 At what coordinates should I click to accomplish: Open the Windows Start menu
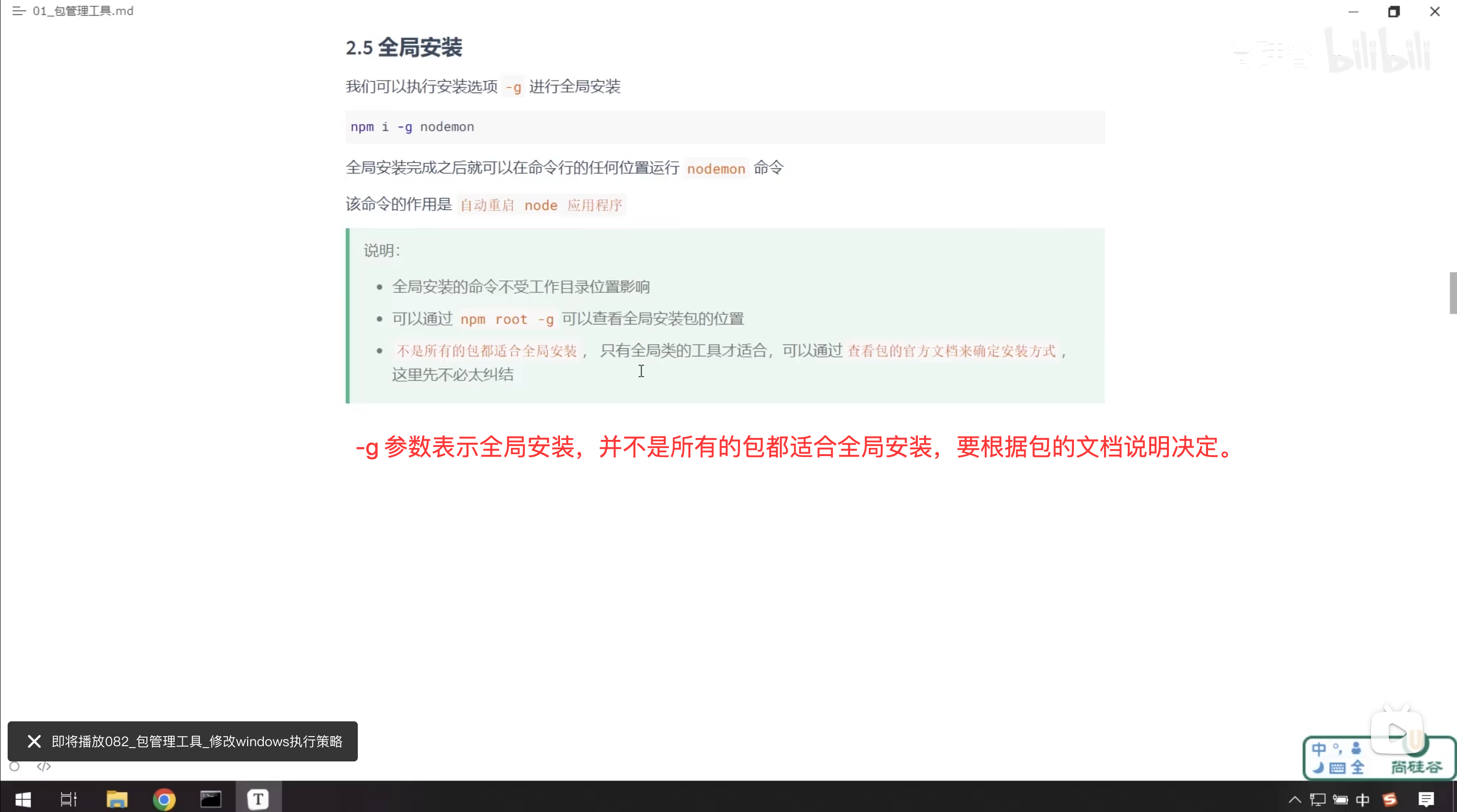pyautogui.click(x=22, y=799)
